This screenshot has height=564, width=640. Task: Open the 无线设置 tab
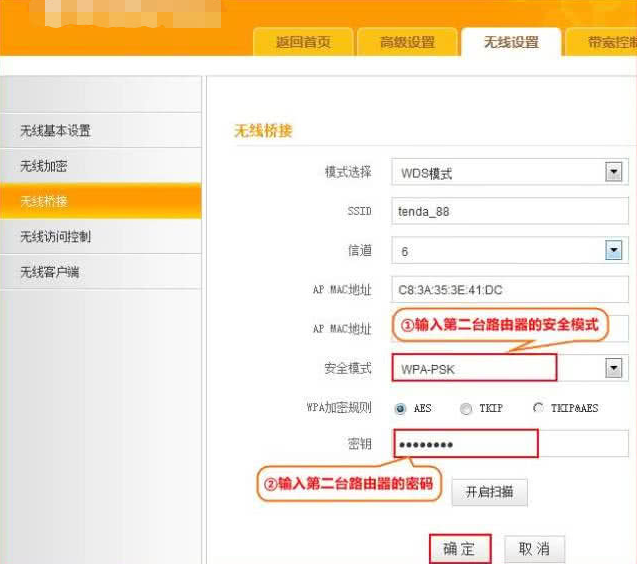click(x=511, y=42)
